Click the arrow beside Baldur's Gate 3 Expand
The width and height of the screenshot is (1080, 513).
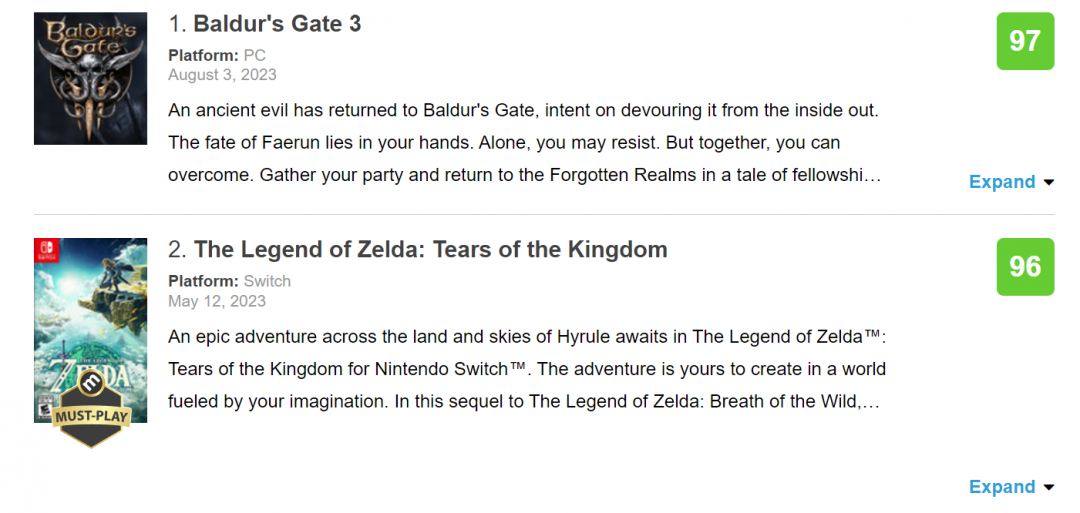[x=1048, y=183]
